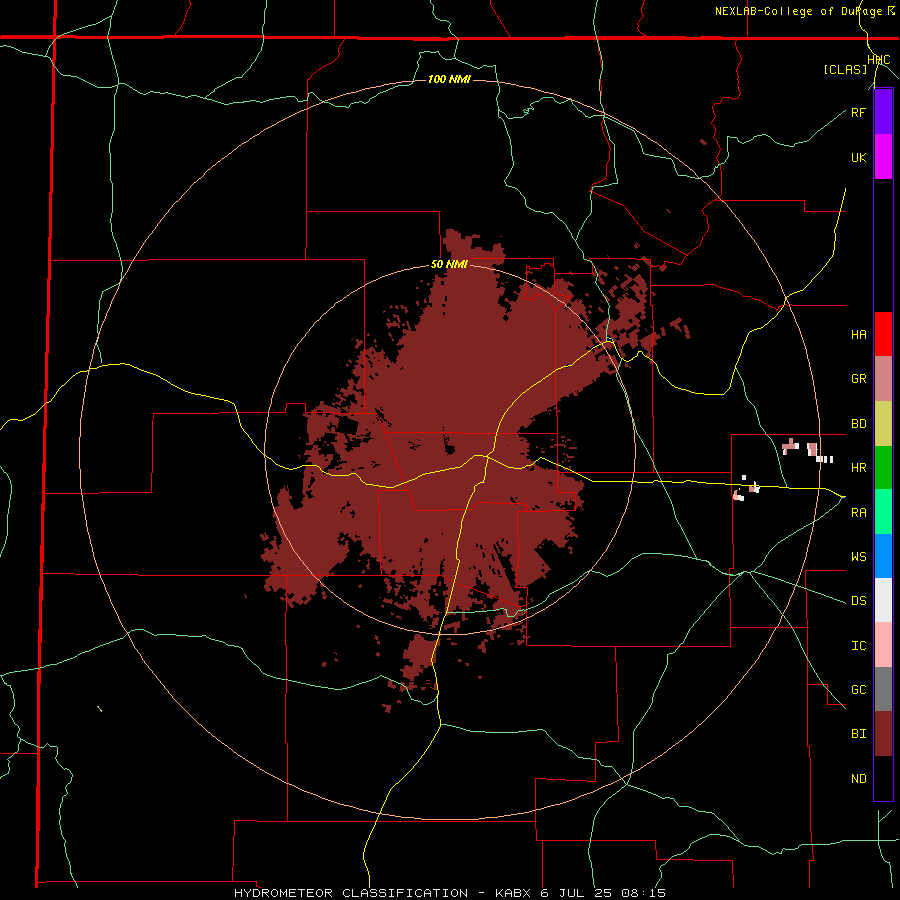The height and width of the screenshot is (900, 900).
Task: Click the HR green legend color block
Action: coord(883,467)
